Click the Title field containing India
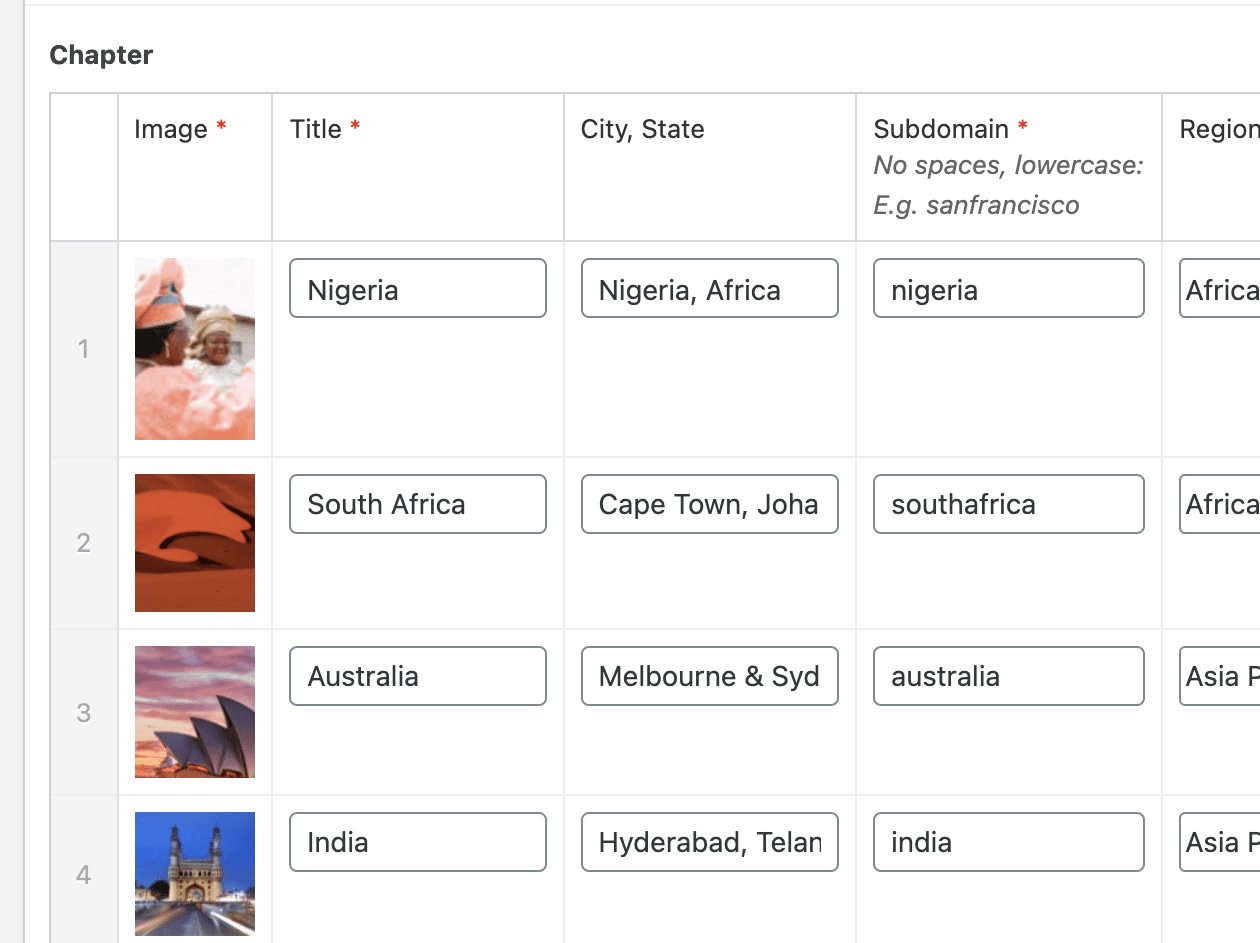 [x=417, y=841]
